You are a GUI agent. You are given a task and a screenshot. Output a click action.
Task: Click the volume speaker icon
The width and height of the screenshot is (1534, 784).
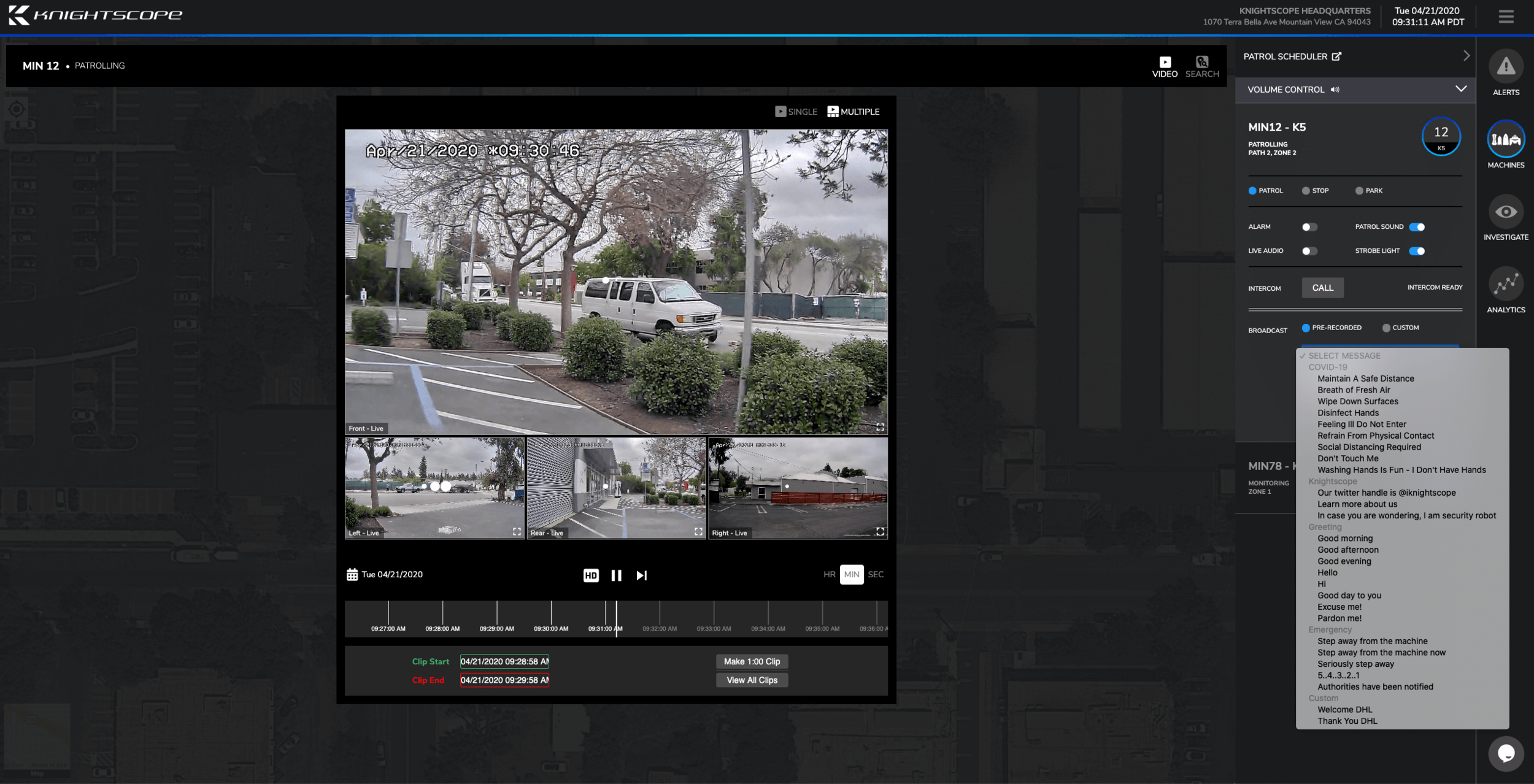(1335, 90)
